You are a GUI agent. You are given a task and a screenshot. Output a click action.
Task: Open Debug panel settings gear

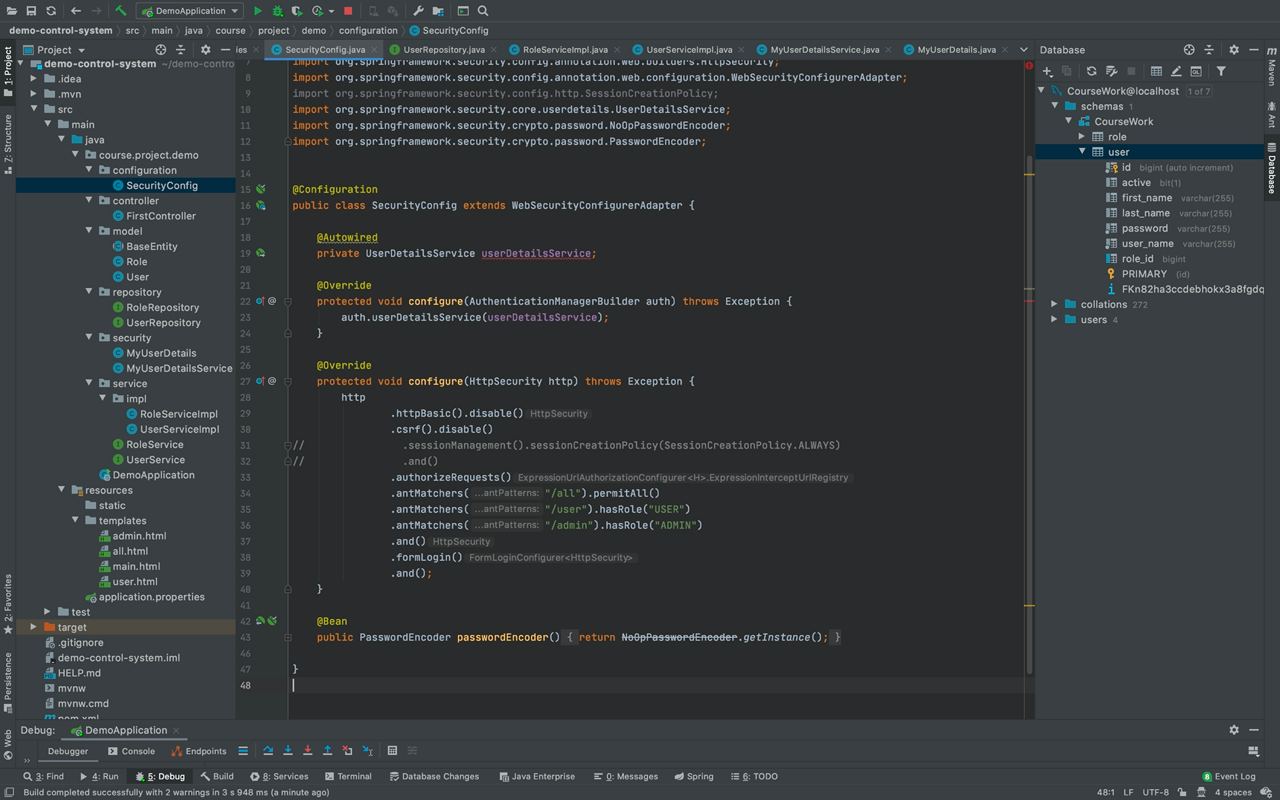point(1233,730)
